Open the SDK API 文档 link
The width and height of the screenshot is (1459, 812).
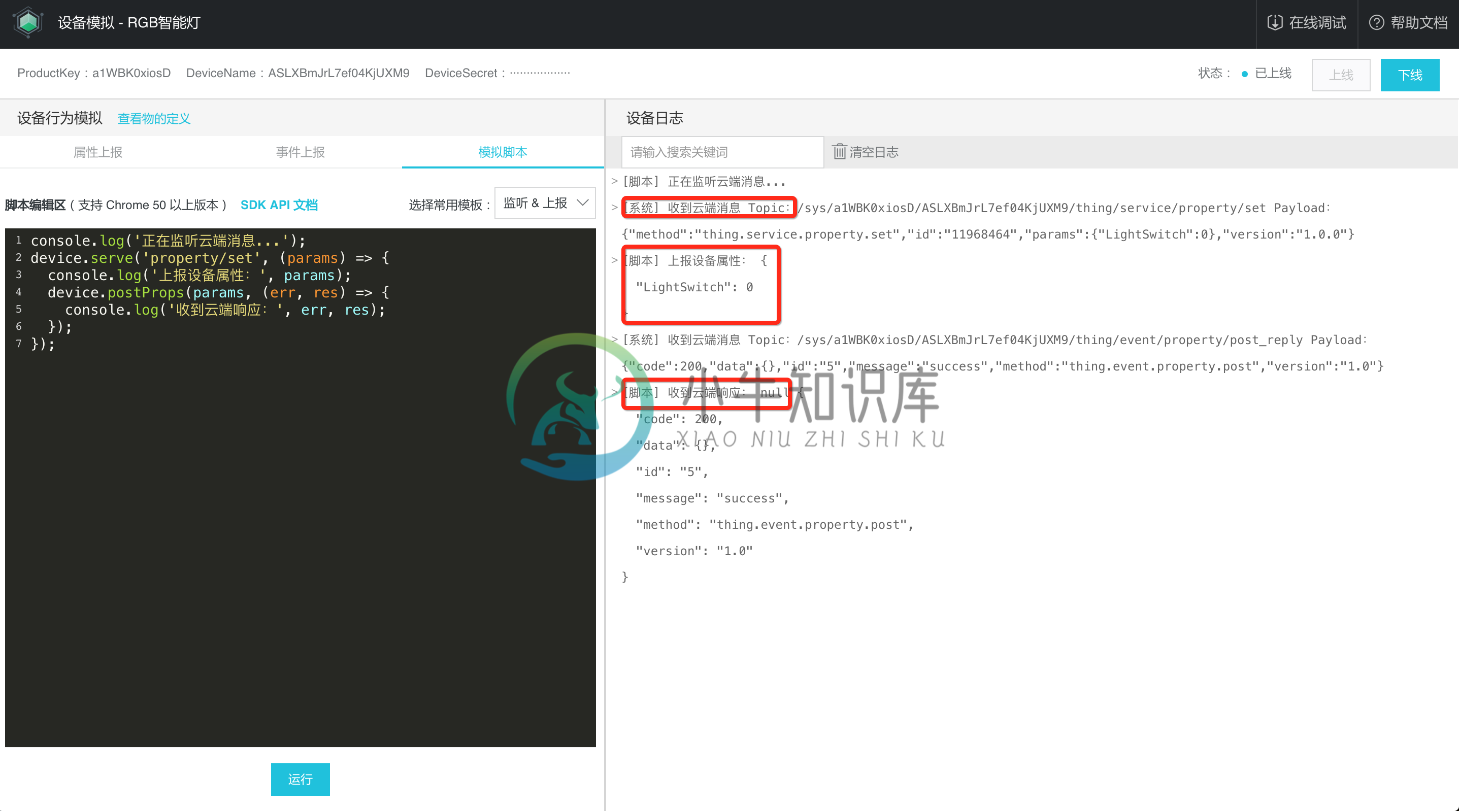tap(279, 205)
